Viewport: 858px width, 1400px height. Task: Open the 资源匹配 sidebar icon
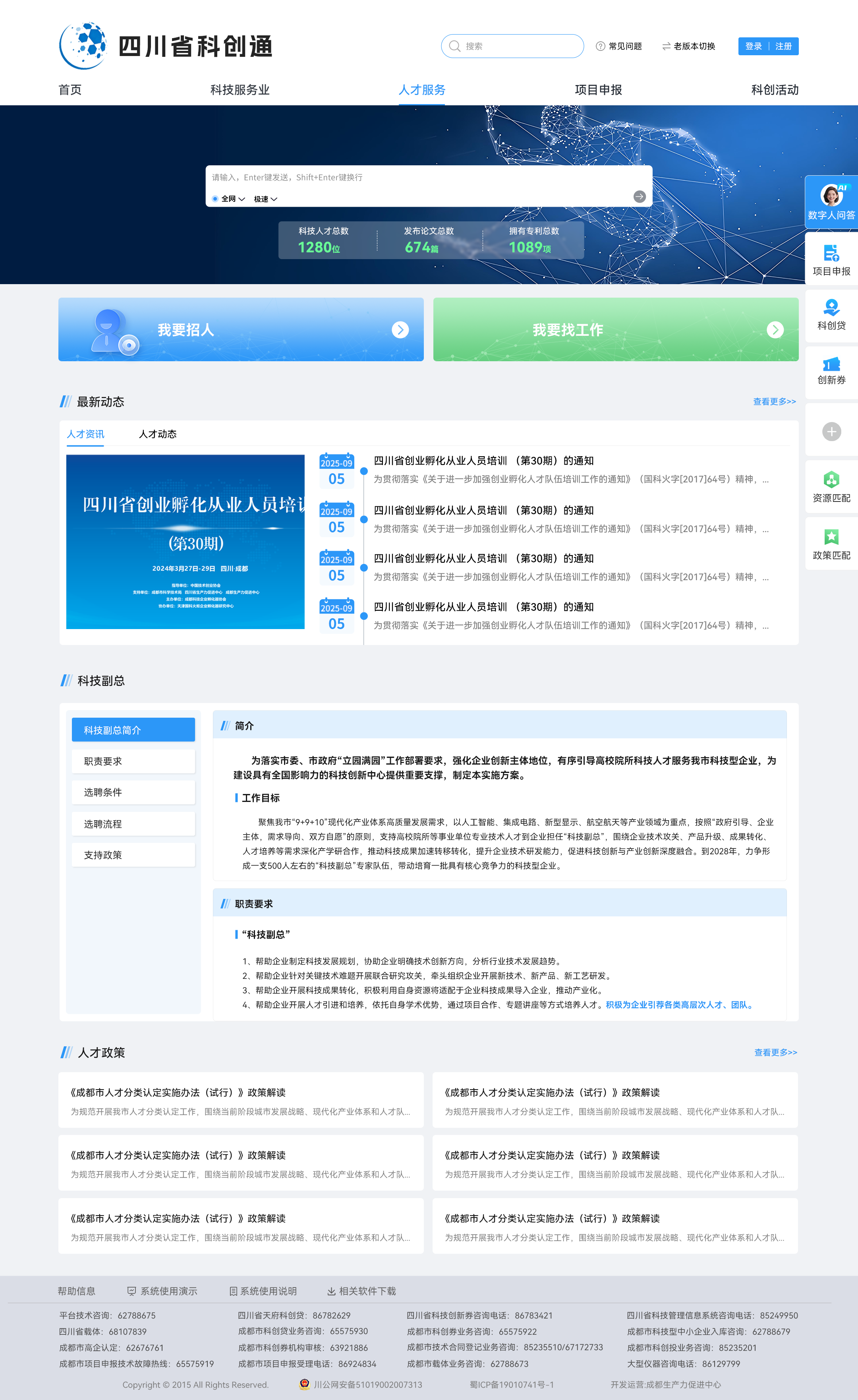[x=831, y=480]
